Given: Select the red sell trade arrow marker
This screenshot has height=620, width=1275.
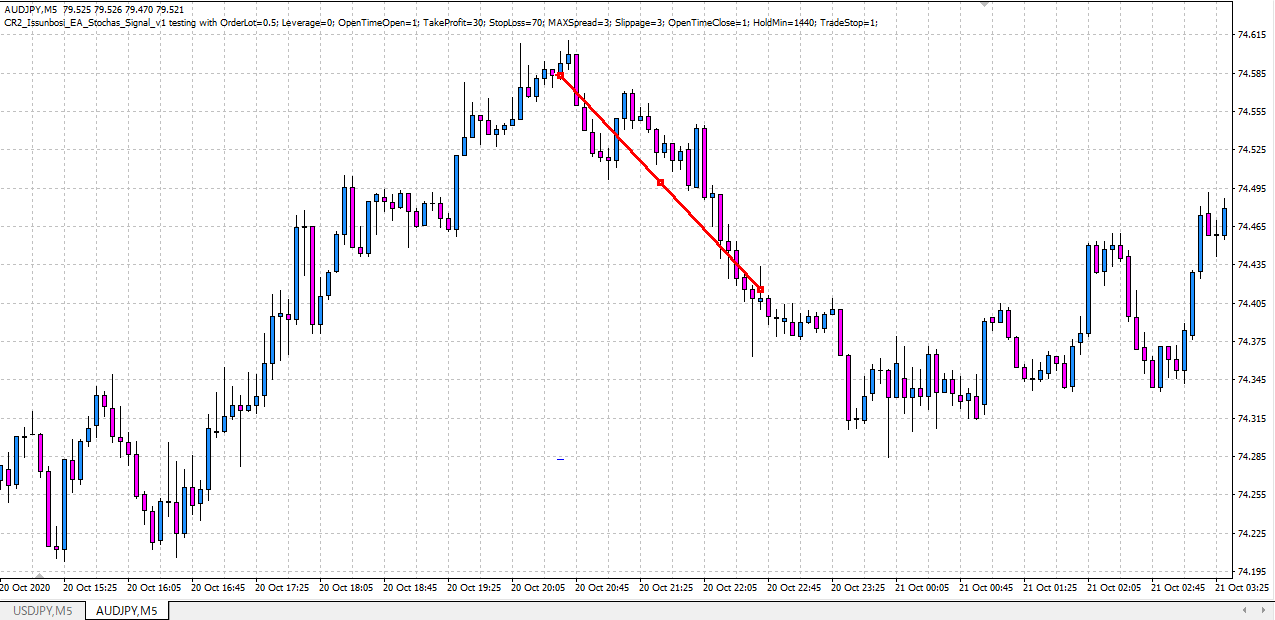Looking at the screenshot, I should point(560,75).
